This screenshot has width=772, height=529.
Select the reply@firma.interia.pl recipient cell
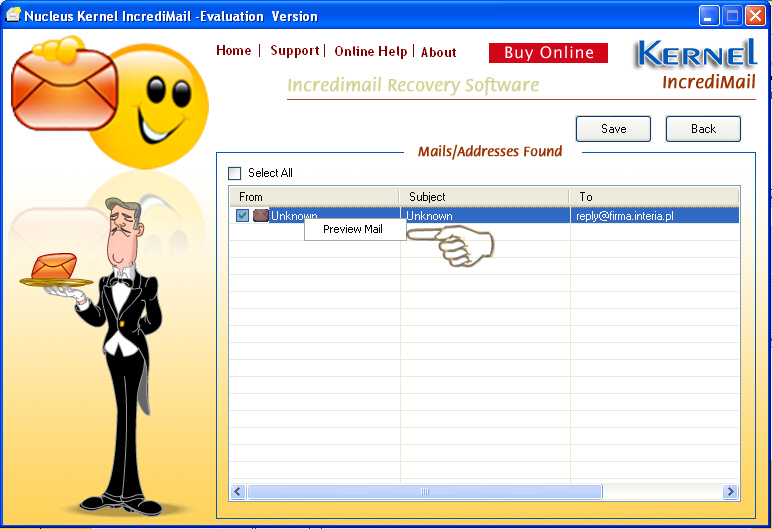[x=655, y=216]
